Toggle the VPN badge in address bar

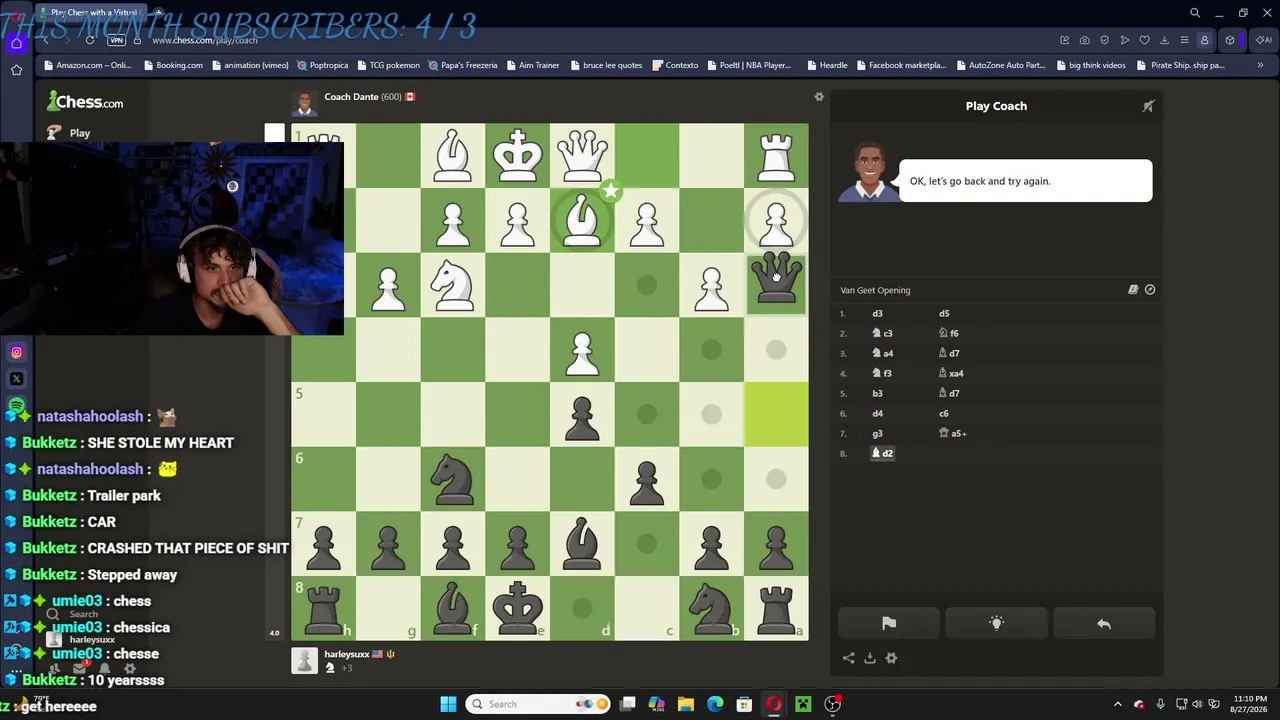pos(117,40)
